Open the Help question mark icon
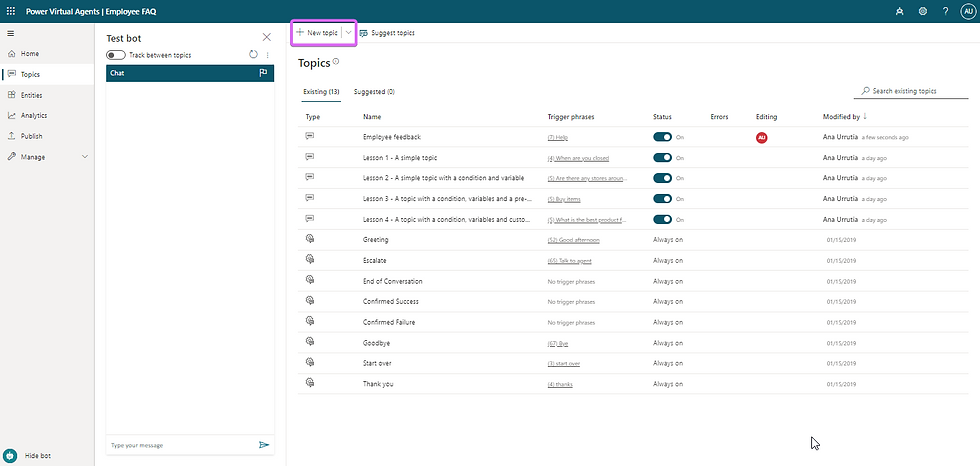Viewport: 980px width, 466px height. tap(946, 11)
